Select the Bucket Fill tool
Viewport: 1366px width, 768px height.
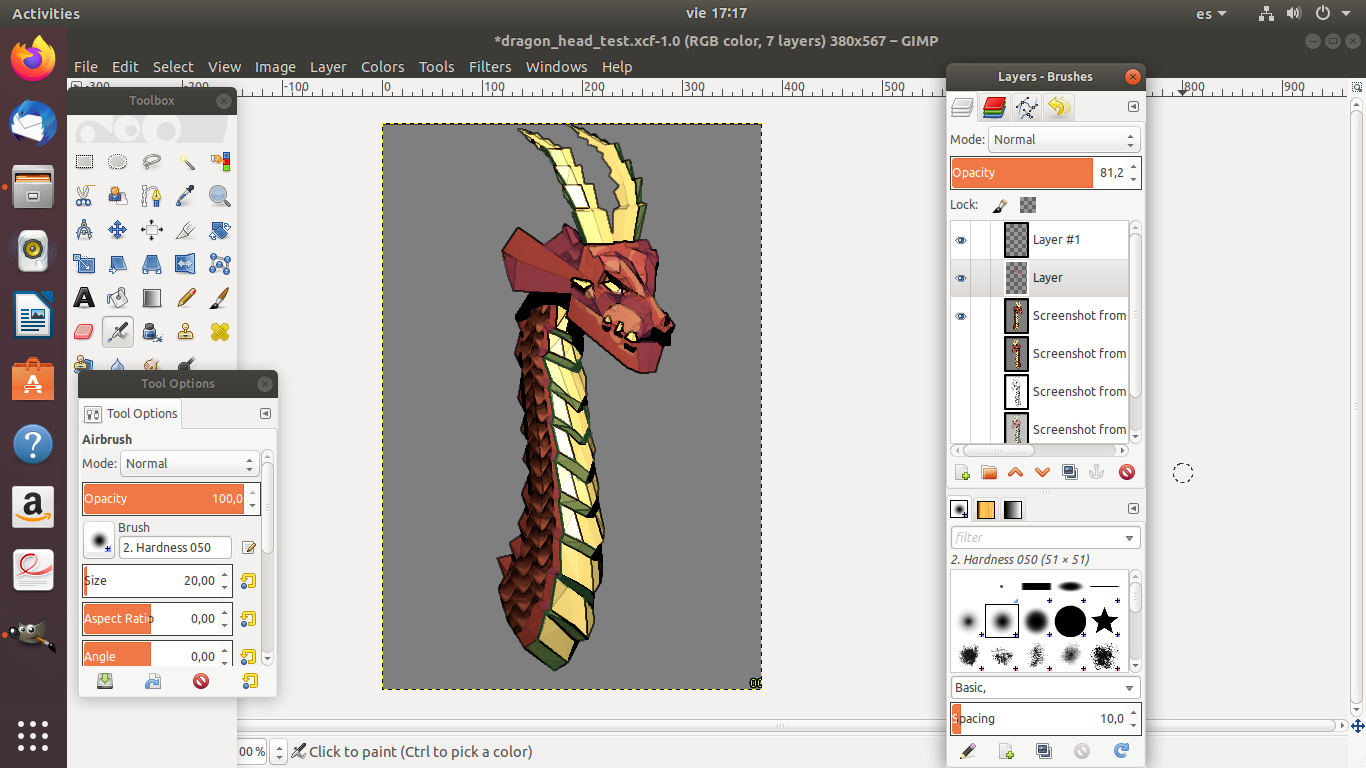pos(118,298)
